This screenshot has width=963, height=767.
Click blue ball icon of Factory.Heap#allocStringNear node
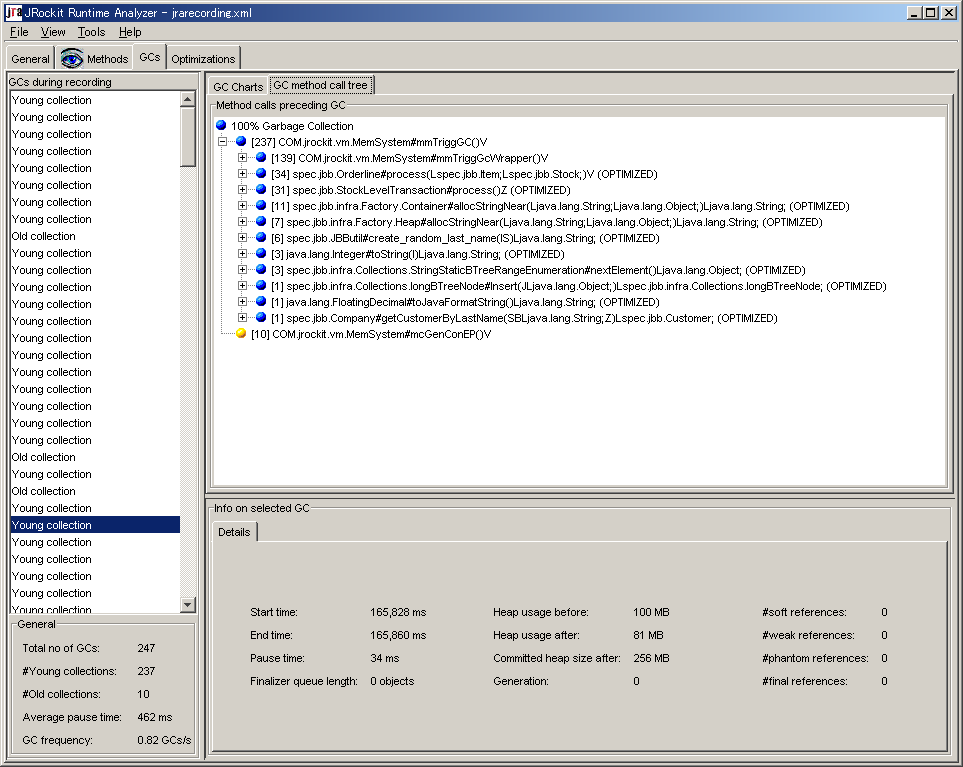coord(261,221)
